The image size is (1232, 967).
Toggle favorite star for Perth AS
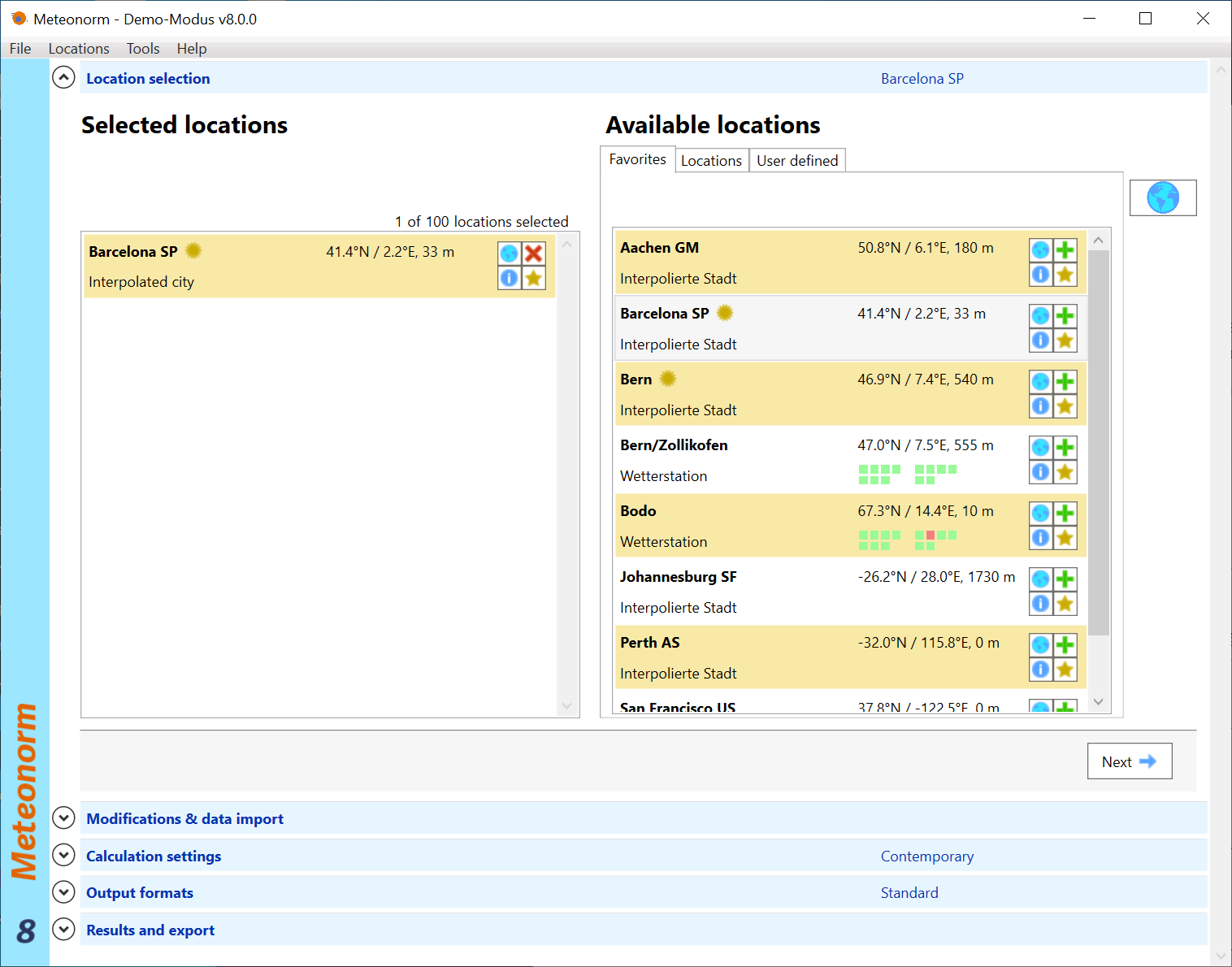click(1065, 670)
